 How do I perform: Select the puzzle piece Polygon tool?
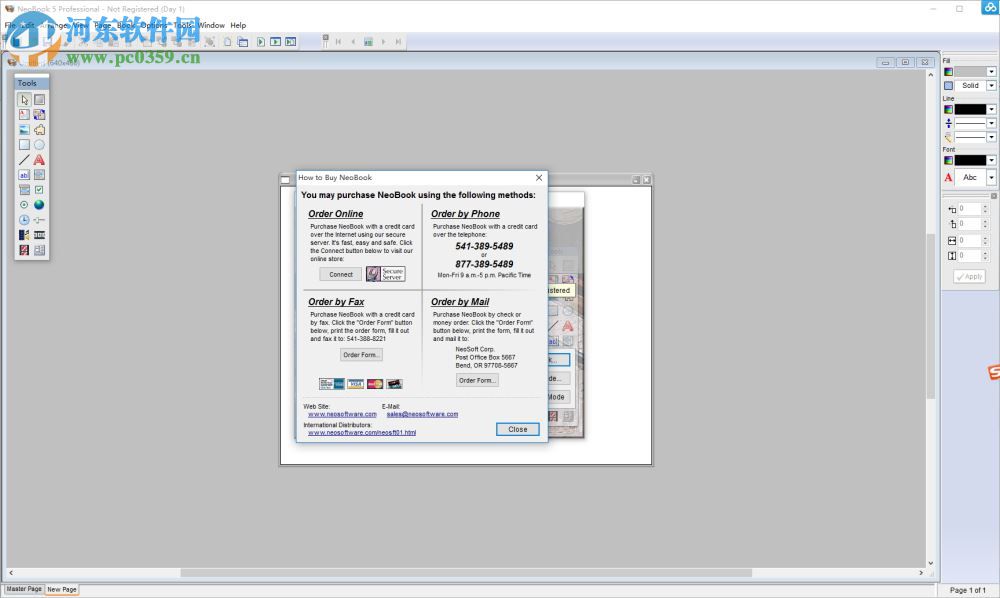pos(40,130)
